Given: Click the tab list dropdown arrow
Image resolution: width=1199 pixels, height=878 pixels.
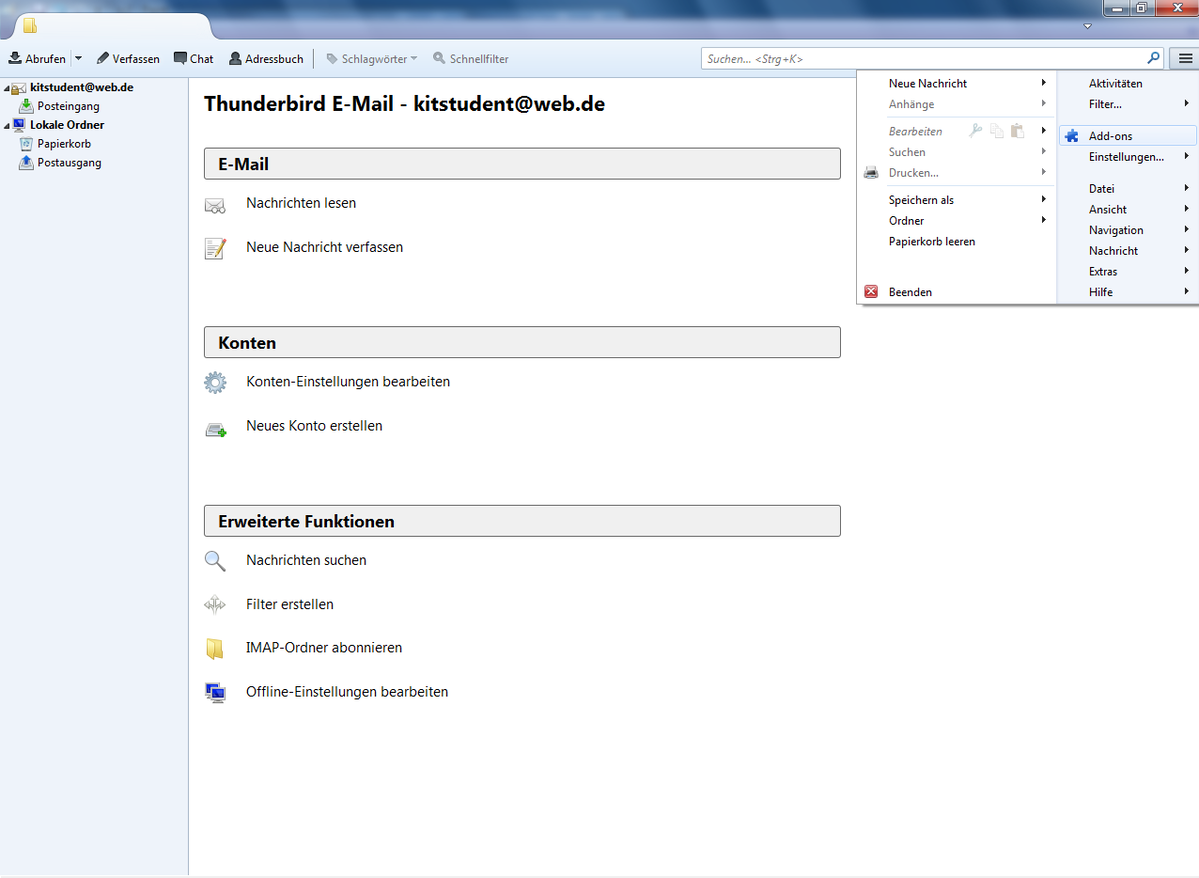Looking at the screenshot, I should tap(1087, 26).
